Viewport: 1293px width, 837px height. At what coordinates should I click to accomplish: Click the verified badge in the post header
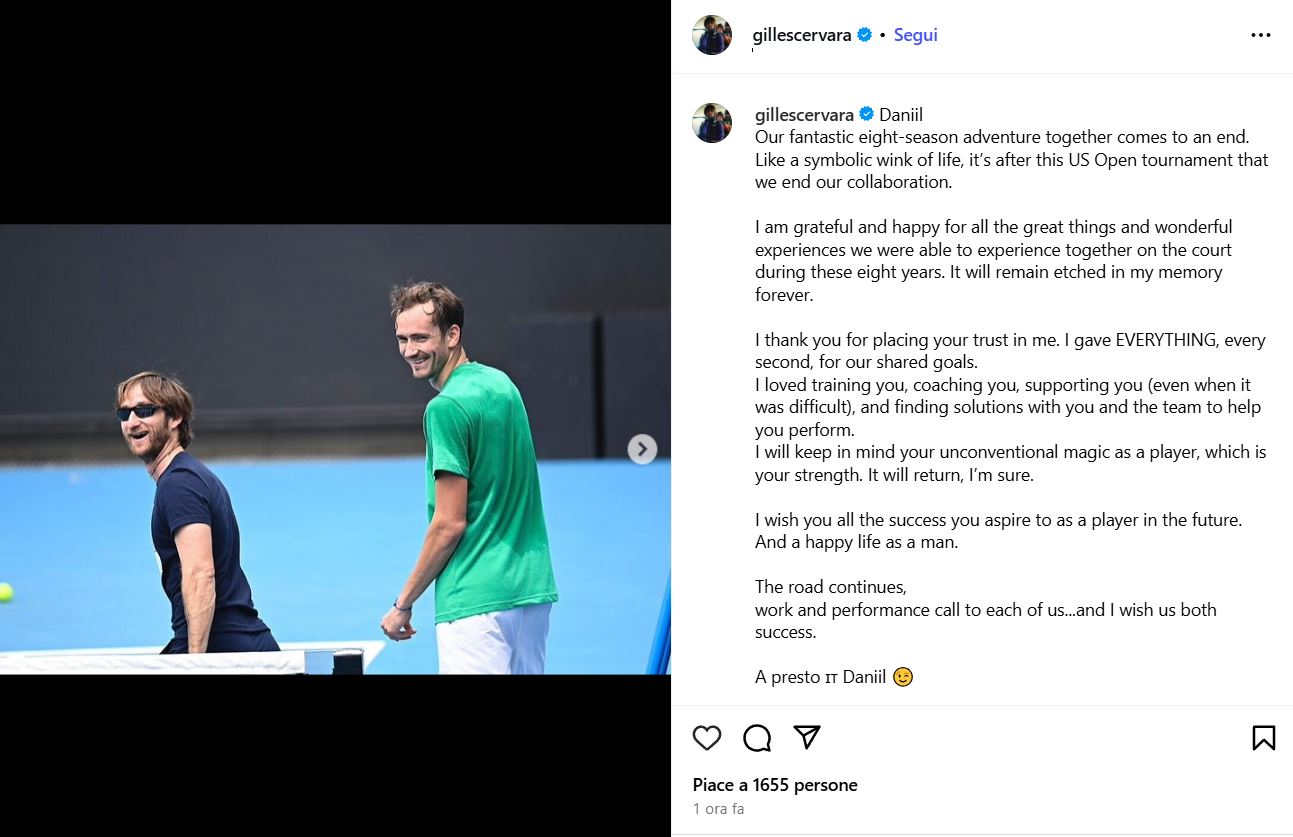(x=865, y=35)
